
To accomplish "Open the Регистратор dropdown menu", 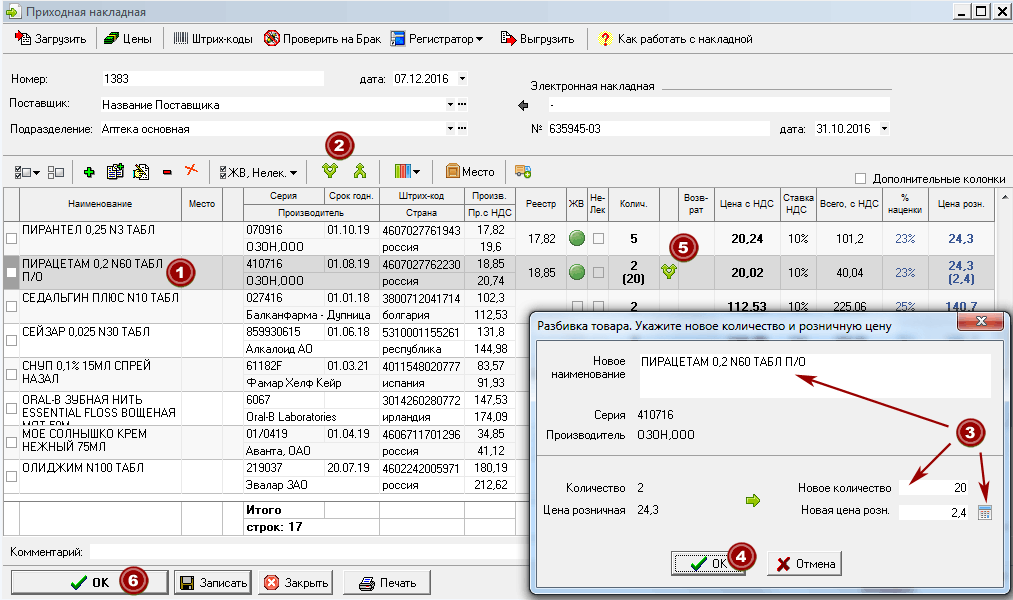I will tap(437, 39).
